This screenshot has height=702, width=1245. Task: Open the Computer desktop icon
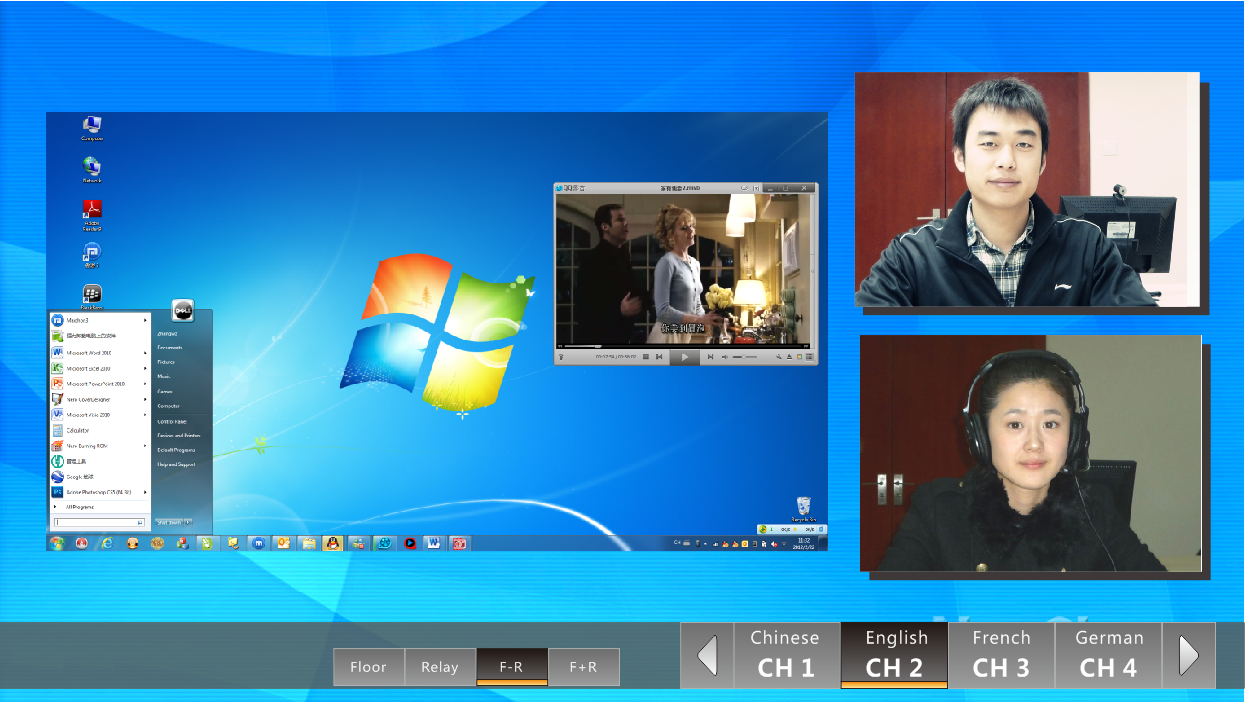(92, 128)
